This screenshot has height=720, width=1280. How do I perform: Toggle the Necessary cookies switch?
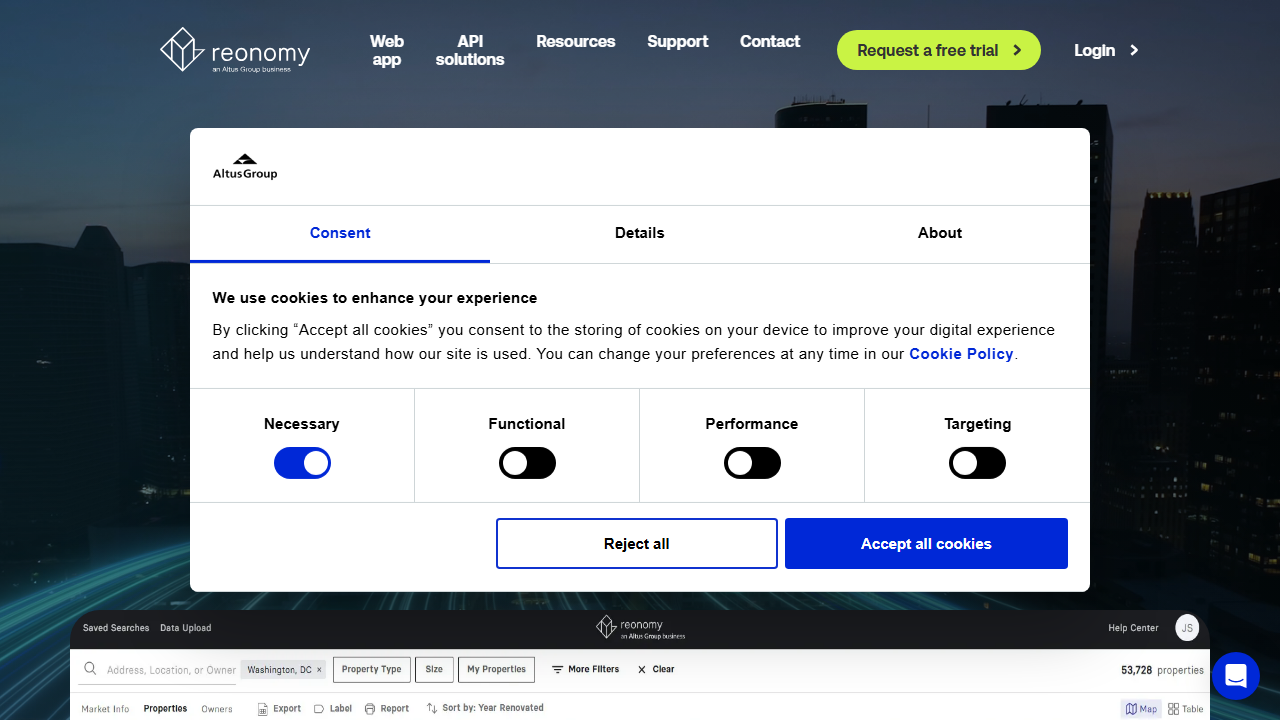pos(302,463)
